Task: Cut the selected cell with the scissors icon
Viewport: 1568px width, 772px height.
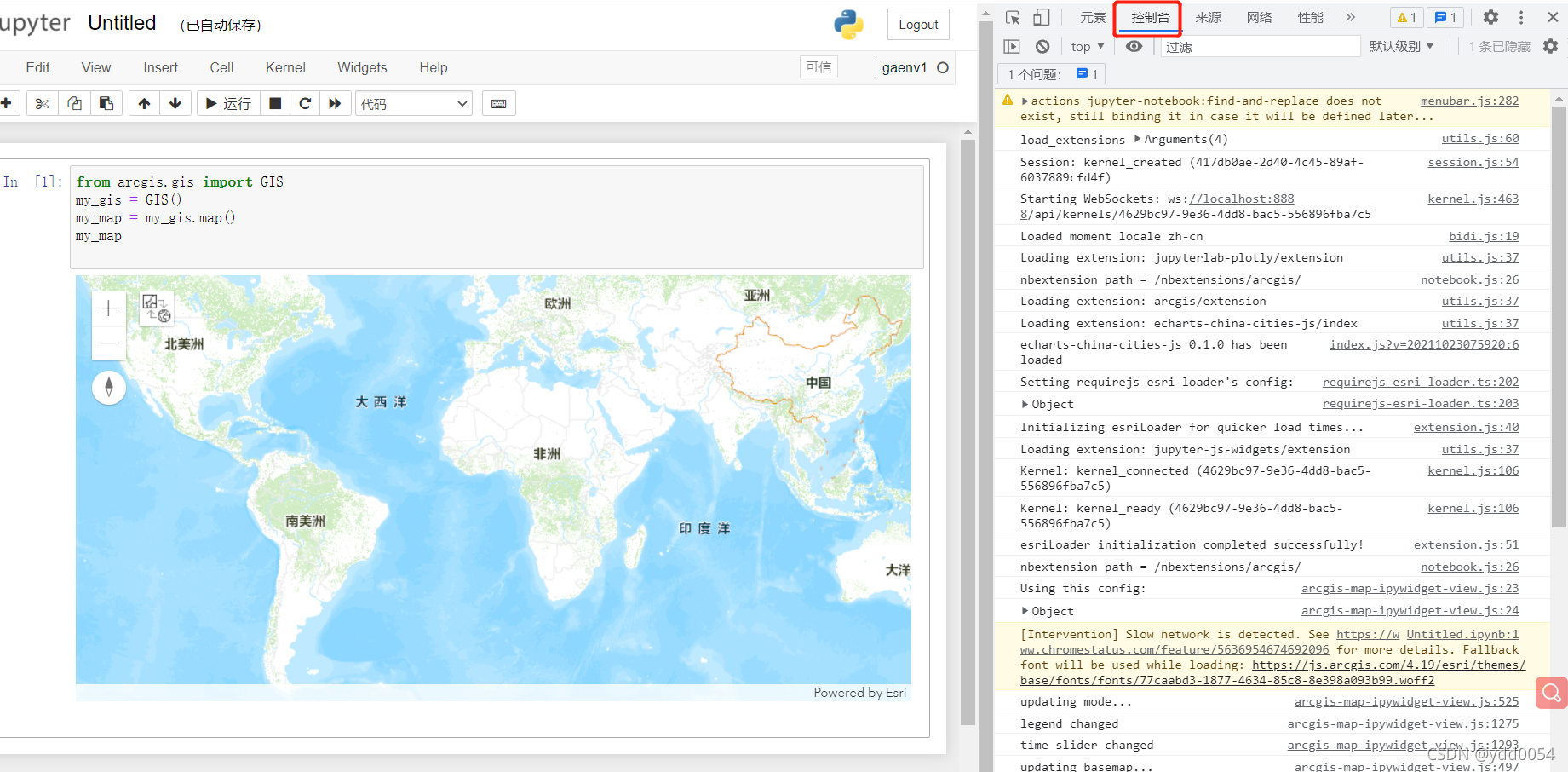Action: [x=42, y=103]
